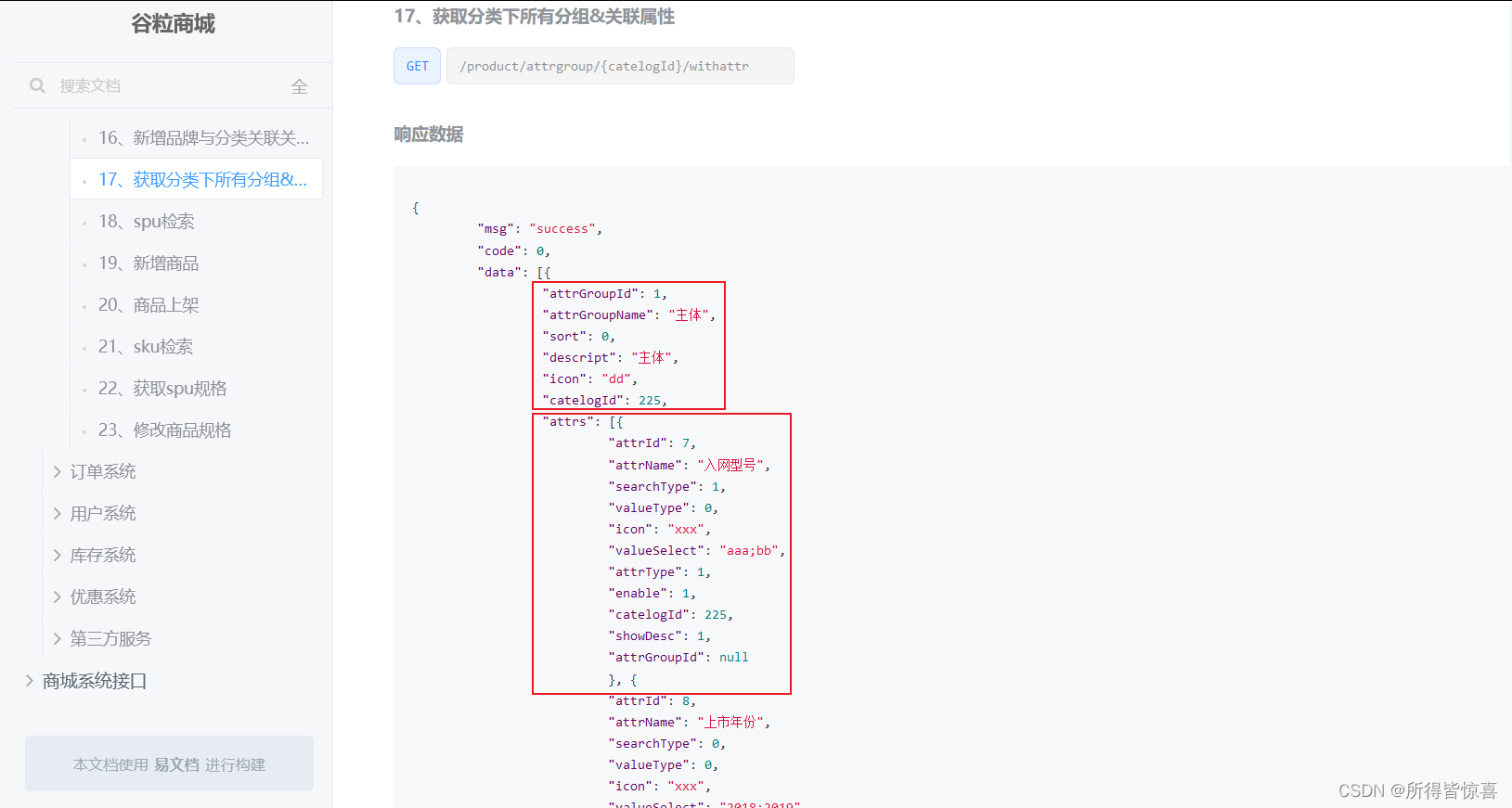Open the 优惠系统 folder label
The width and height of the screenshot is (1512, 808).
coord(103,597)
